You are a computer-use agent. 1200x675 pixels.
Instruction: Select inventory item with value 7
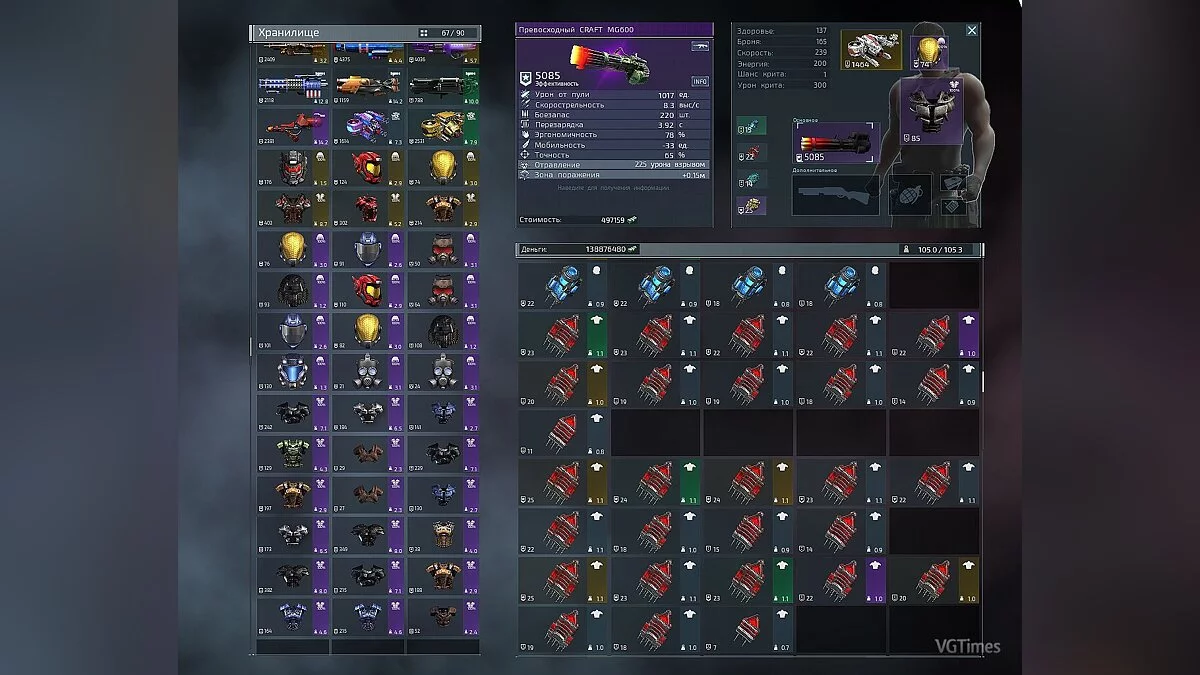(x=747, y=628)
